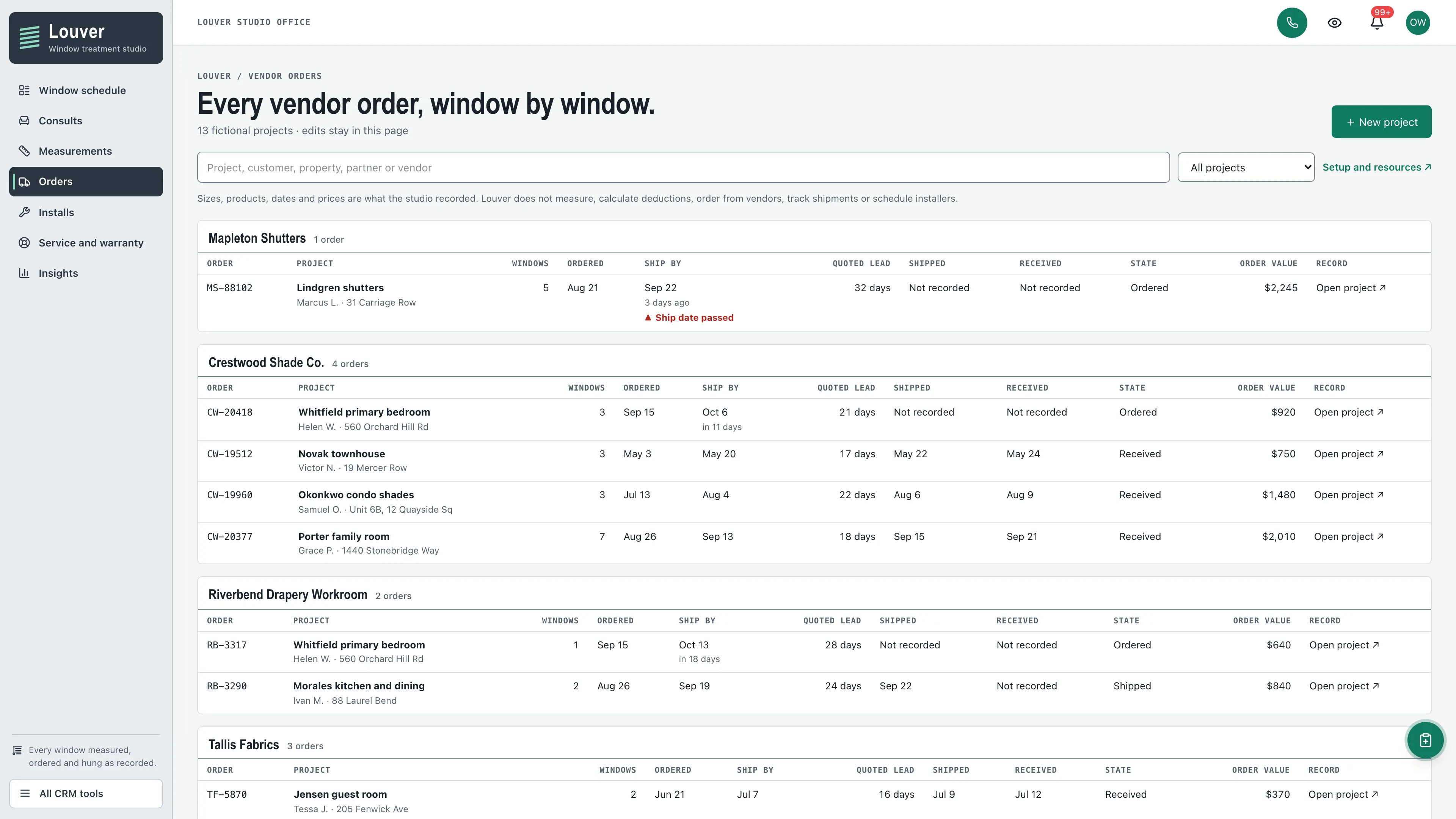This screenshot has width=1456, height=819.
Task: Open project for Morales kitchen and dining
Action: 1343,686
